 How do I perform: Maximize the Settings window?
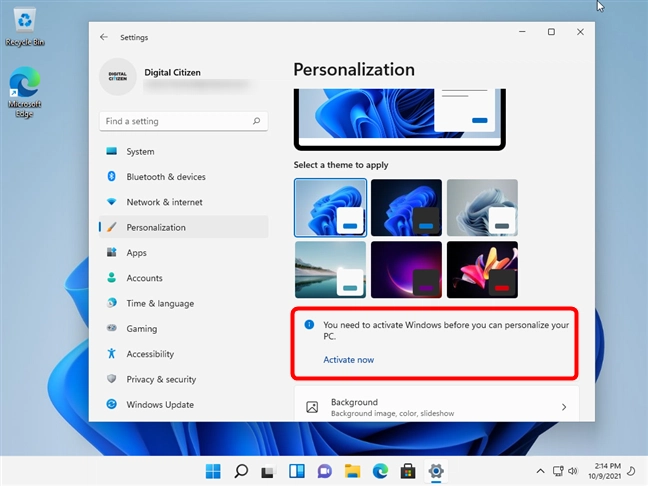click(x=551, y=32)
